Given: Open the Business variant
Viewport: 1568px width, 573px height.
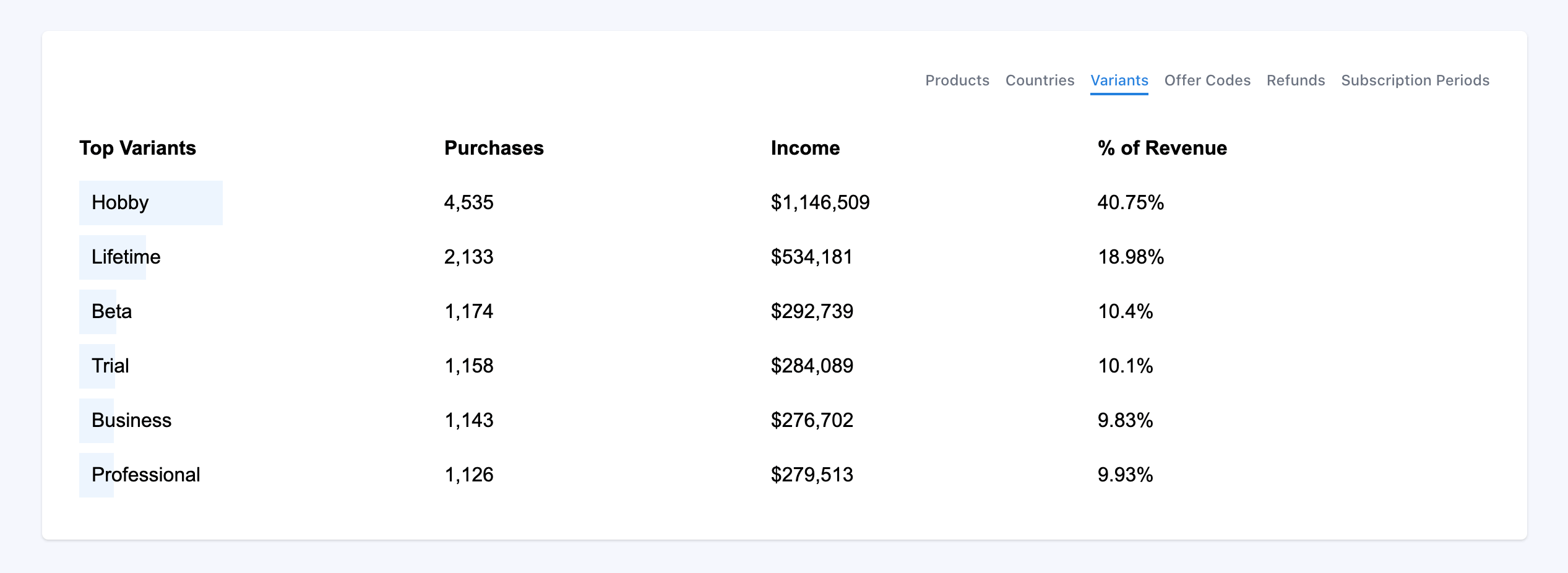Looking at the screenshot, I should [132, 420].
